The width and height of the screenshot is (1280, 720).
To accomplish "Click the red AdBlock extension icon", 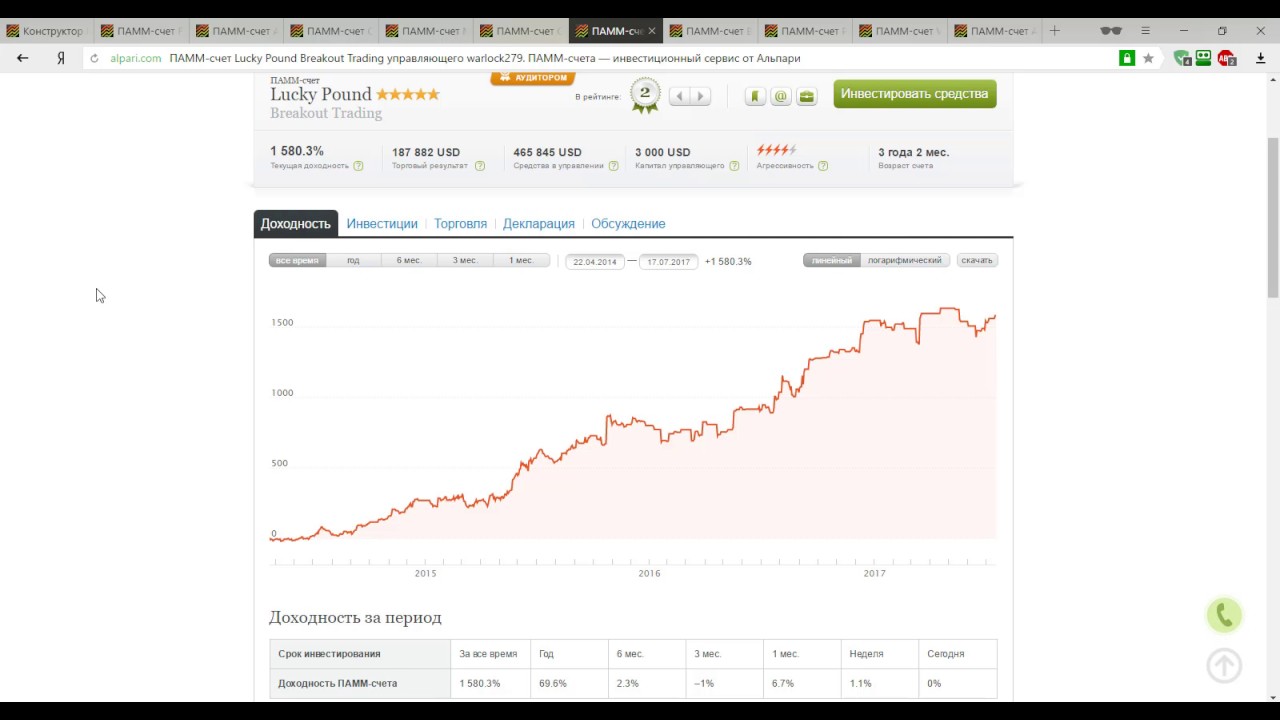I will [x=1226, y=58].
